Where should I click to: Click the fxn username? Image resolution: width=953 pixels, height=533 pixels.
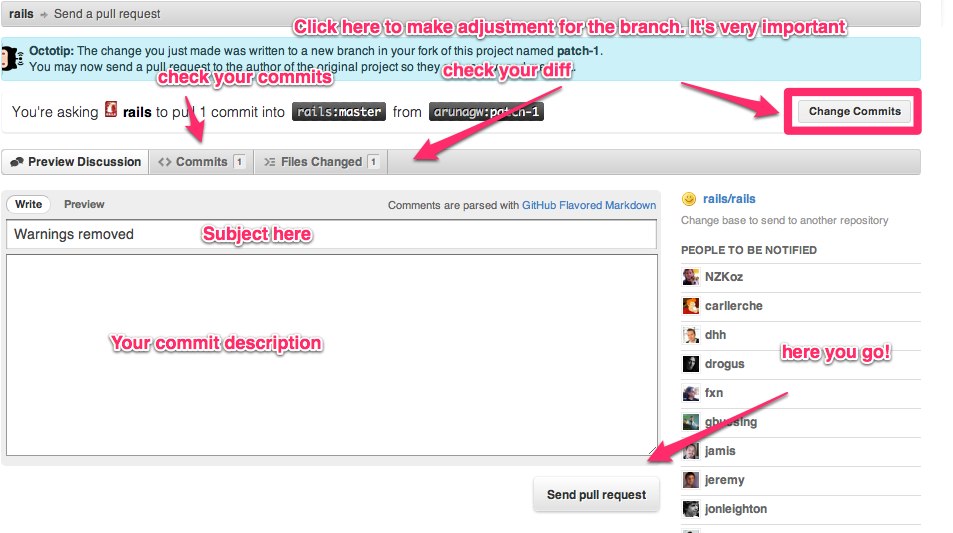714,393
